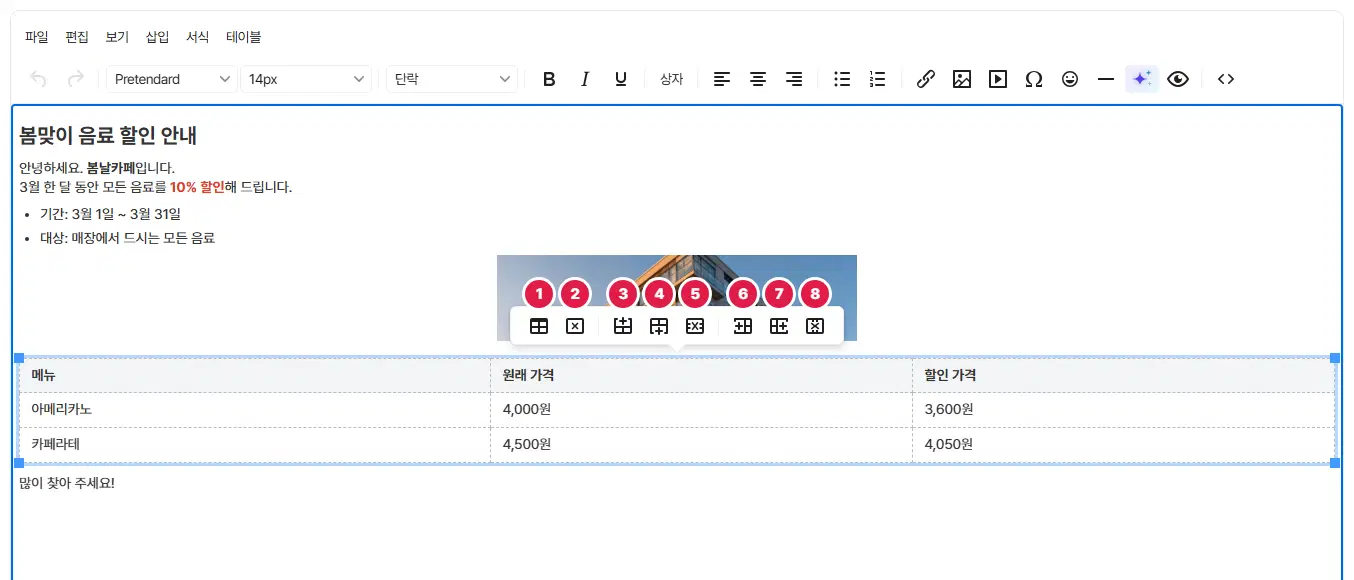Image resolution: width=1354 pixels, height=580 pixels.
Task: Open the emoji picker
Action: pyautogui.click(x=1070, y=79)
